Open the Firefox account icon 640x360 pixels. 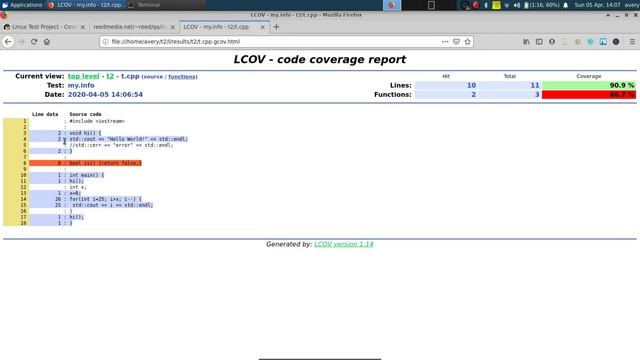(552, 42)
